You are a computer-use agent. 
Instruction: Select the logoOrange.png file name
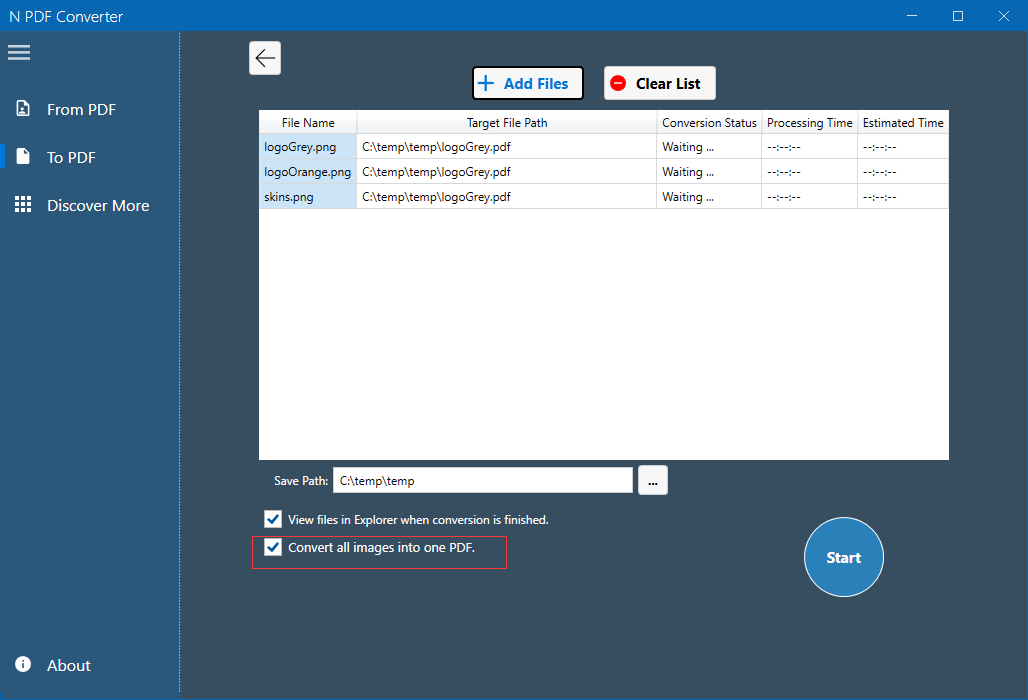tap(308, 172)
